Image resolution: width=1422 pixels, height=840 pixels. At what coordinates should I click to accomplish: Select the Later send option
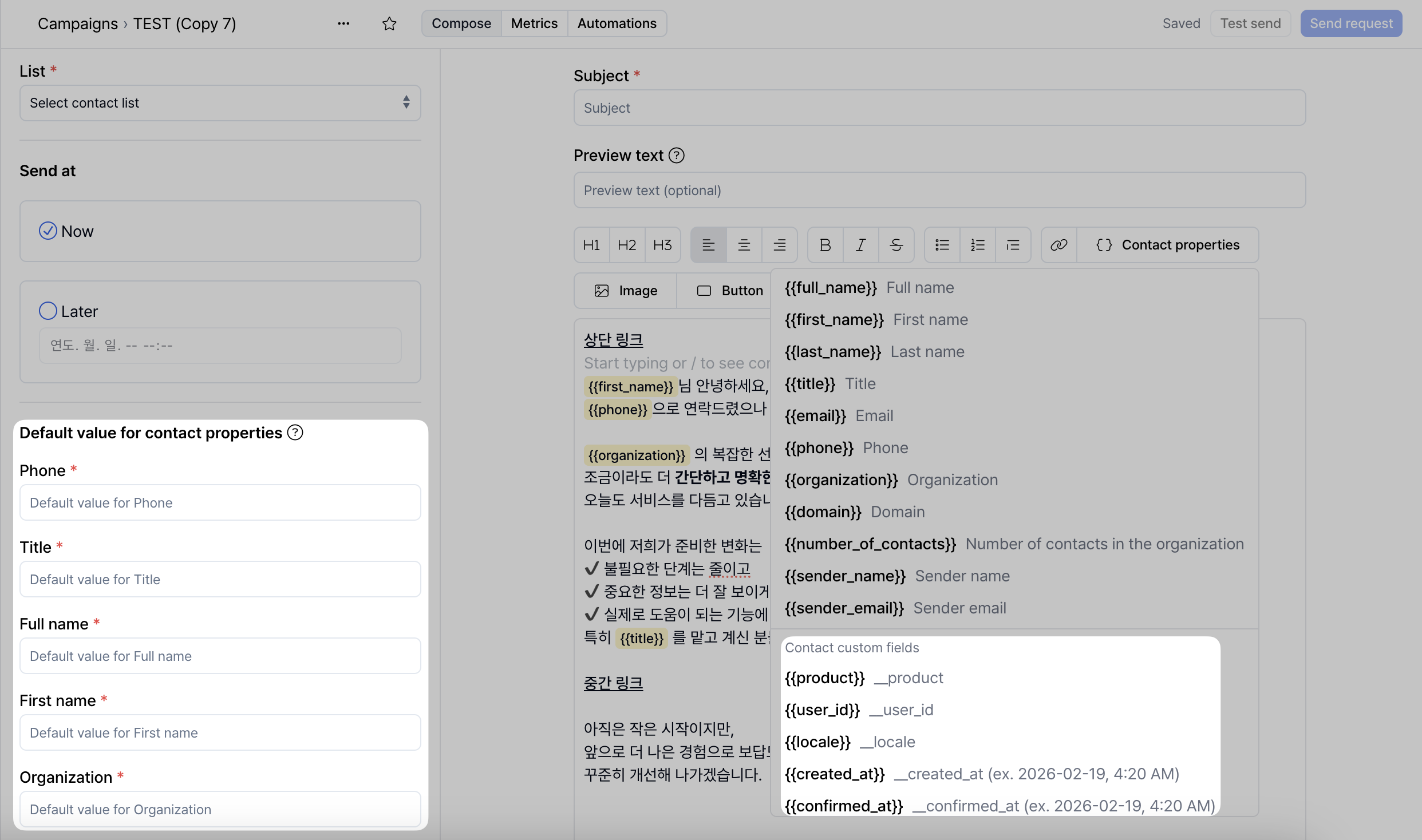(48, 311)
